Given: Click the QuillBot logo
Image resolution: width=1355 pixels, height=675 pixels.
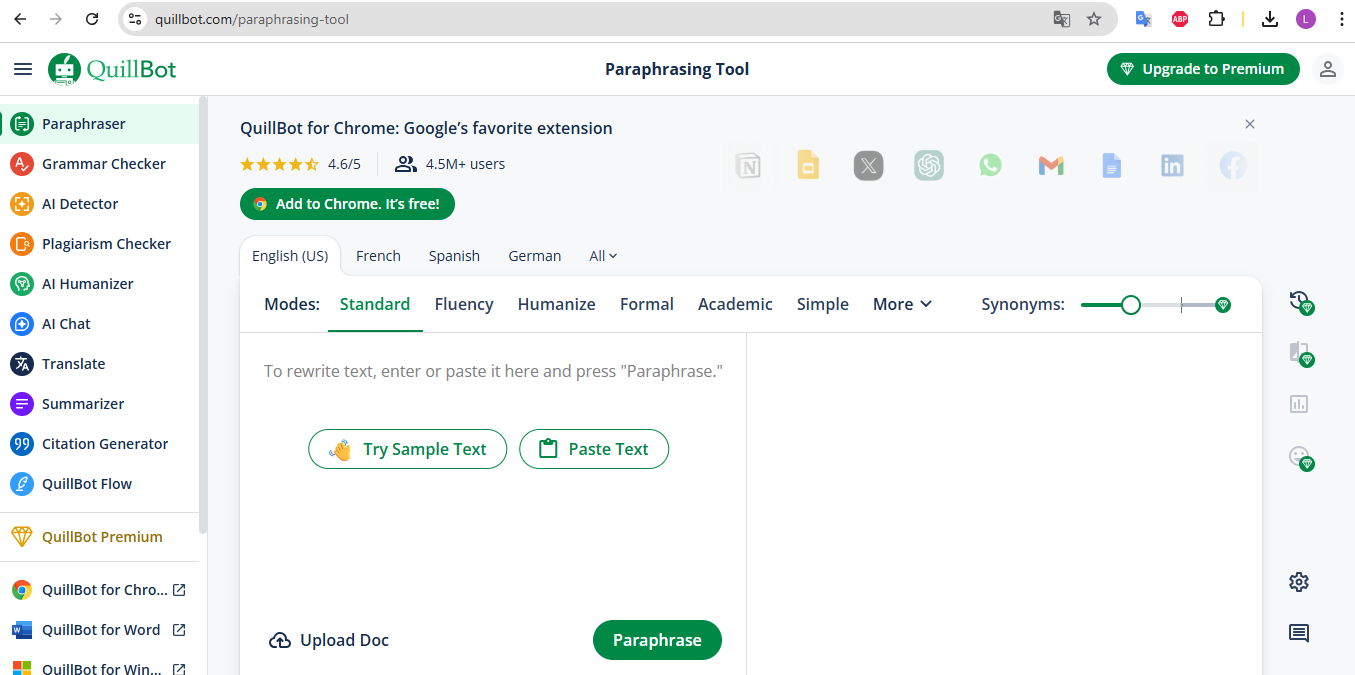Looking at the screenshot, I should pos(112,69).
